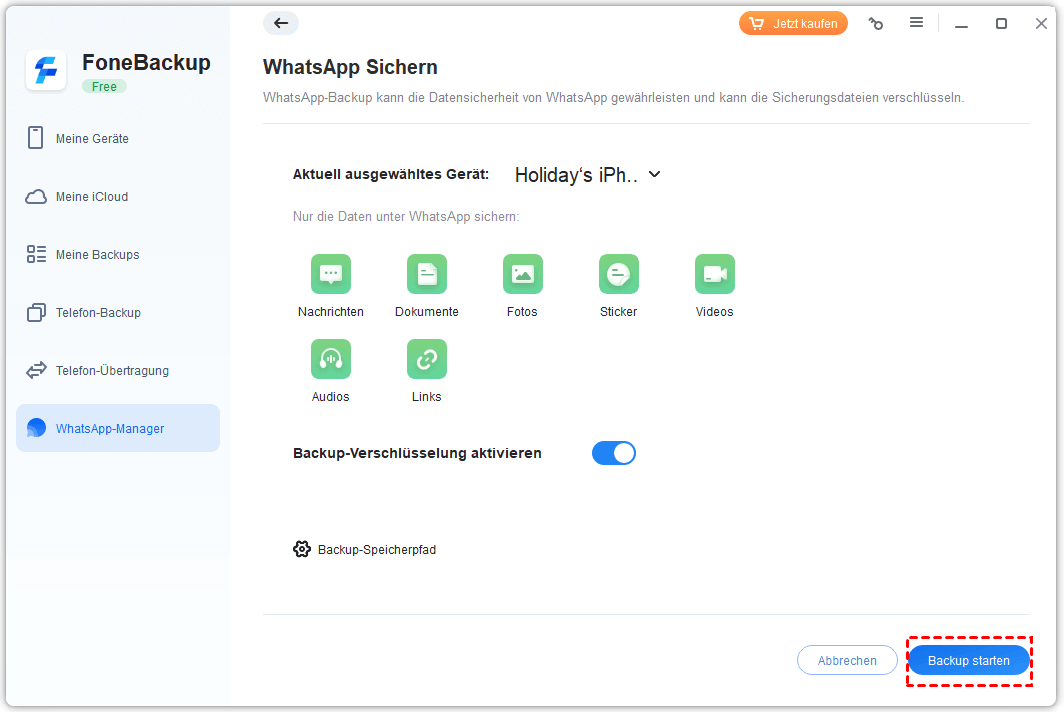Click the back arrow button
The height and width of the screenshot is (712, 1064).
pyautogui.click(x=281, y=23)
